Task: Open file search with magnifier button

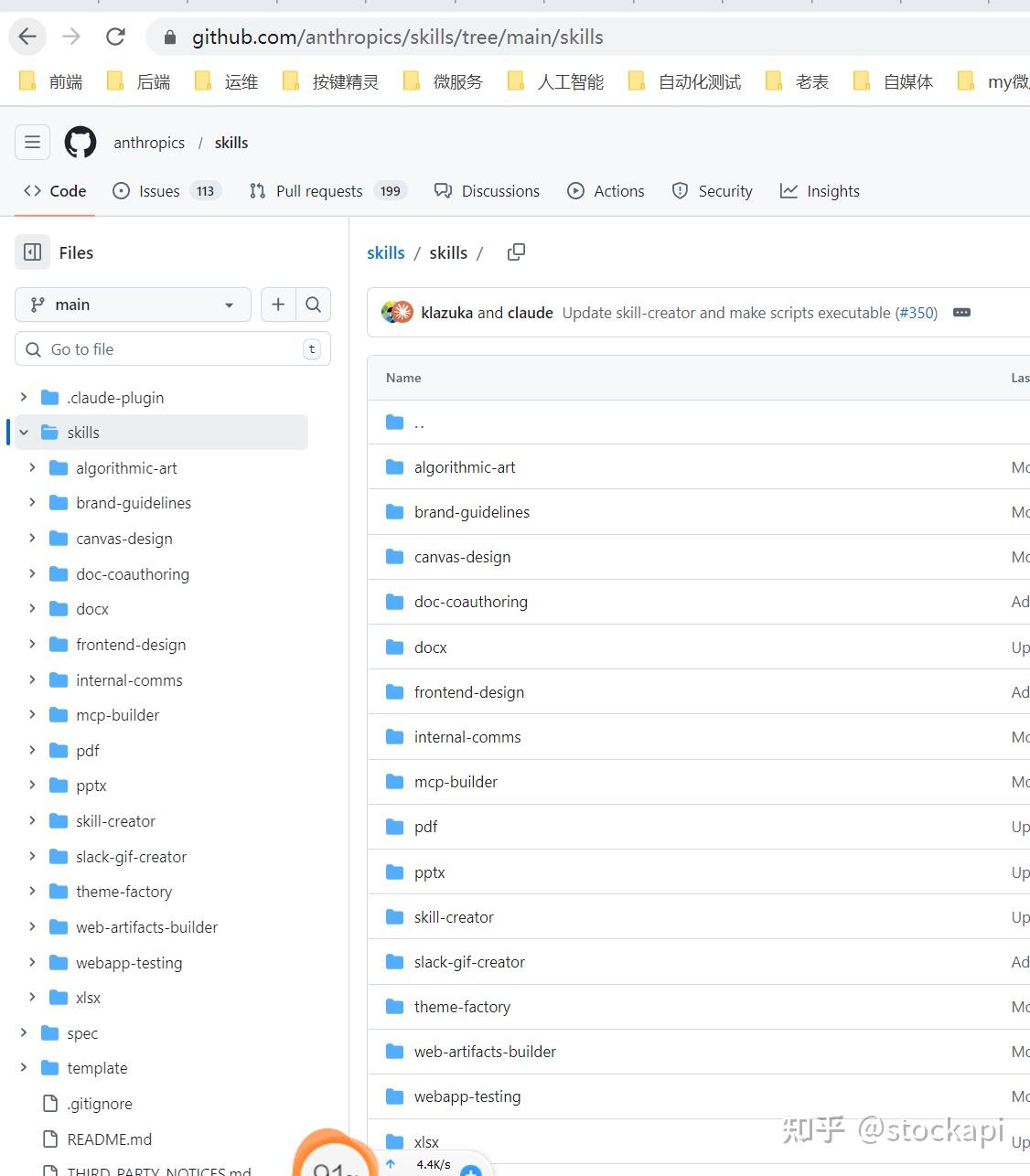Action: [313, 305]
